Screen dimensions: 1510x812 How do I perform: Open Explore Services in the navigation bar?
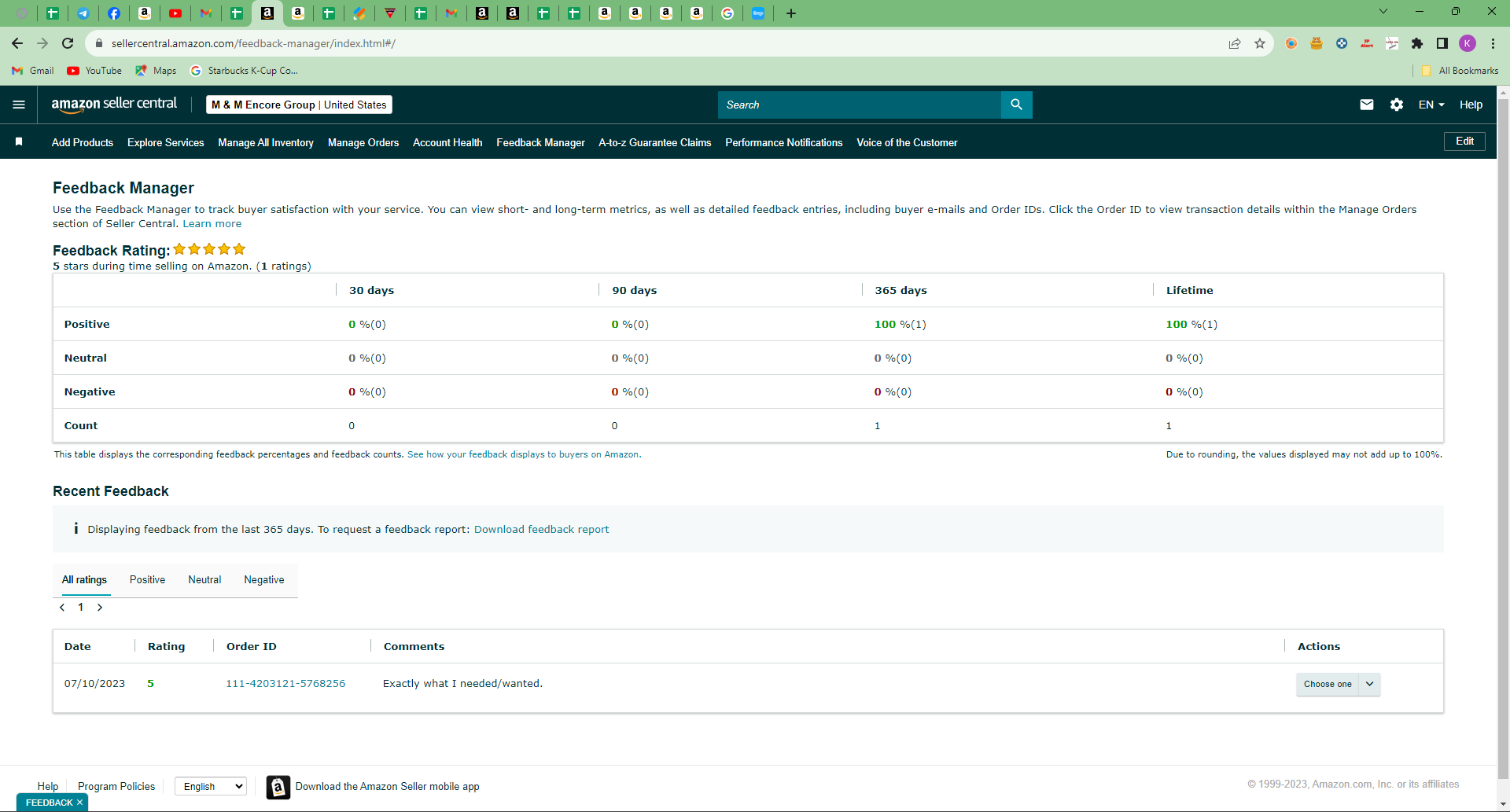(166, 142)
